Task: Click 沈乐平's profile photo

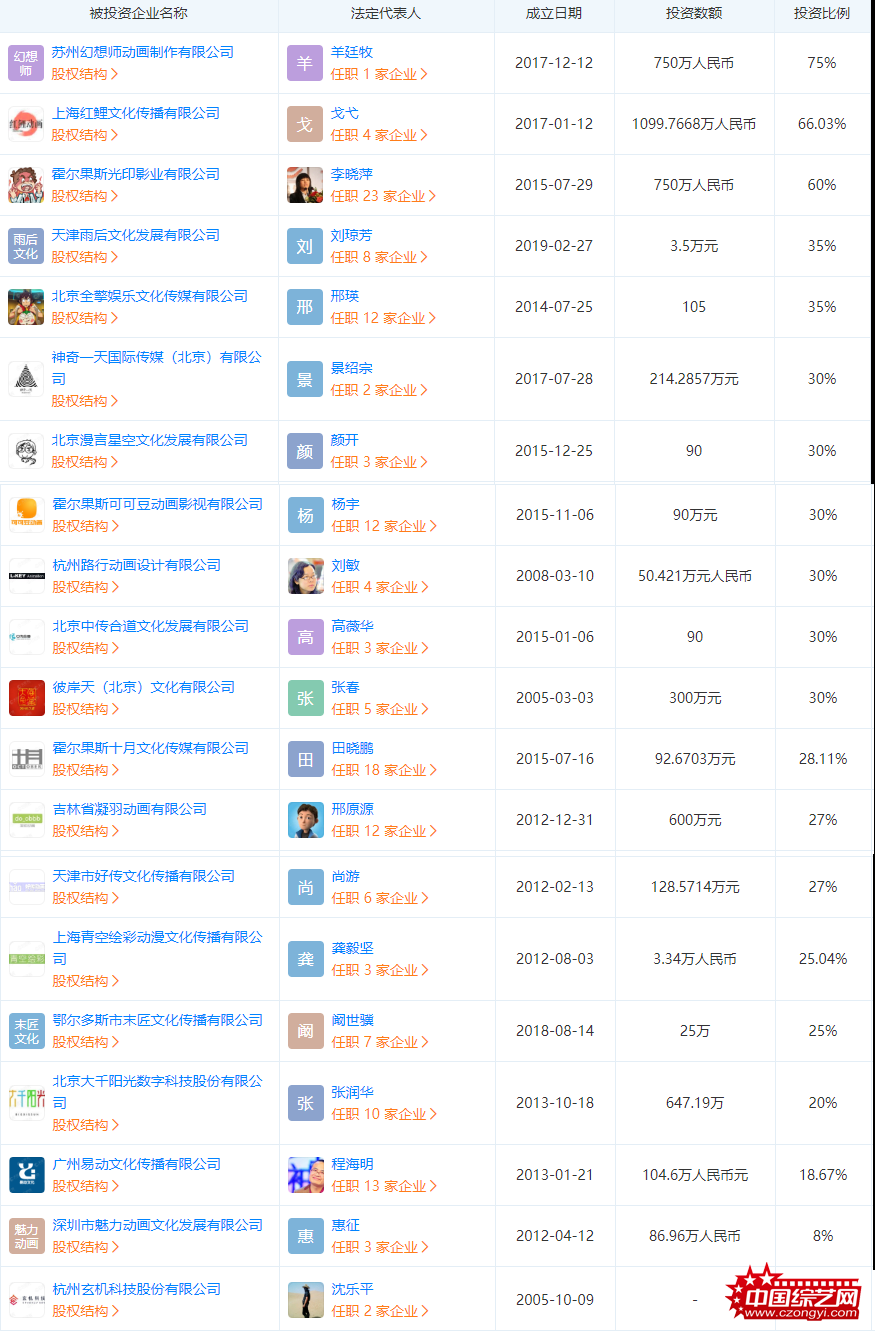Action: pyautogui.click(x=306, y=1300)
